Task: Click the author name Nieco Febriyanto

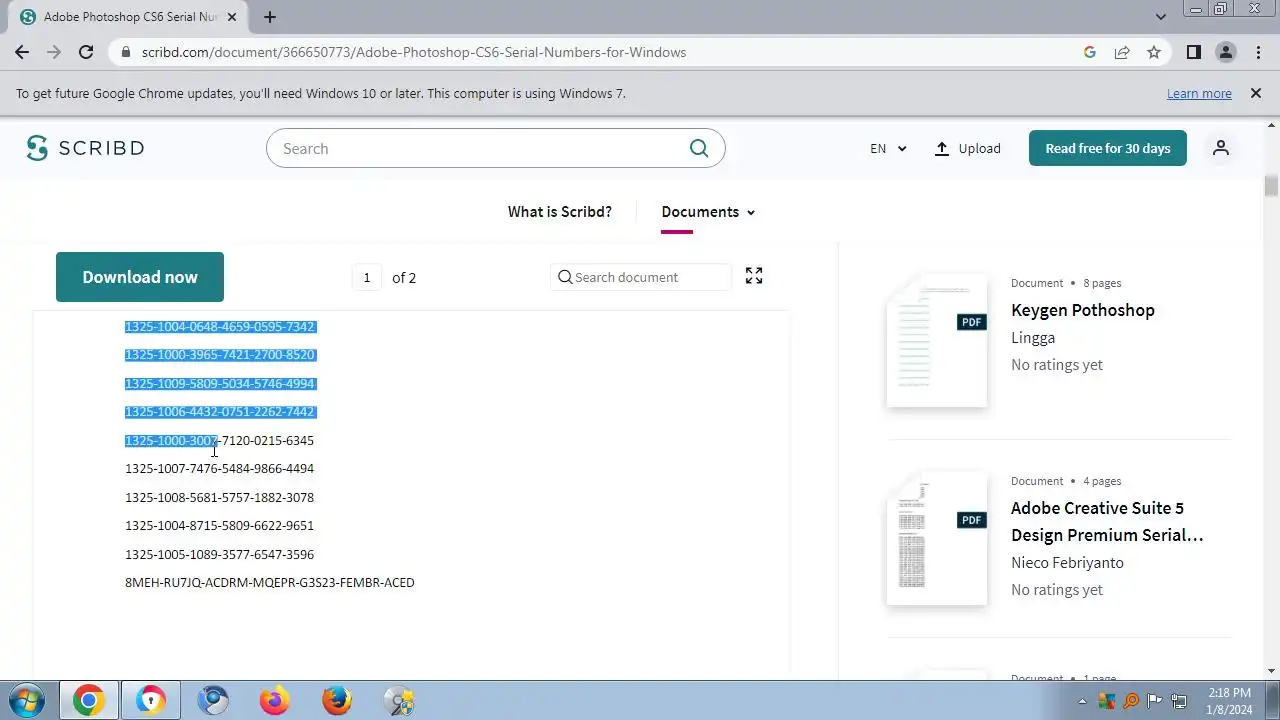Action: coord(1067,563)
